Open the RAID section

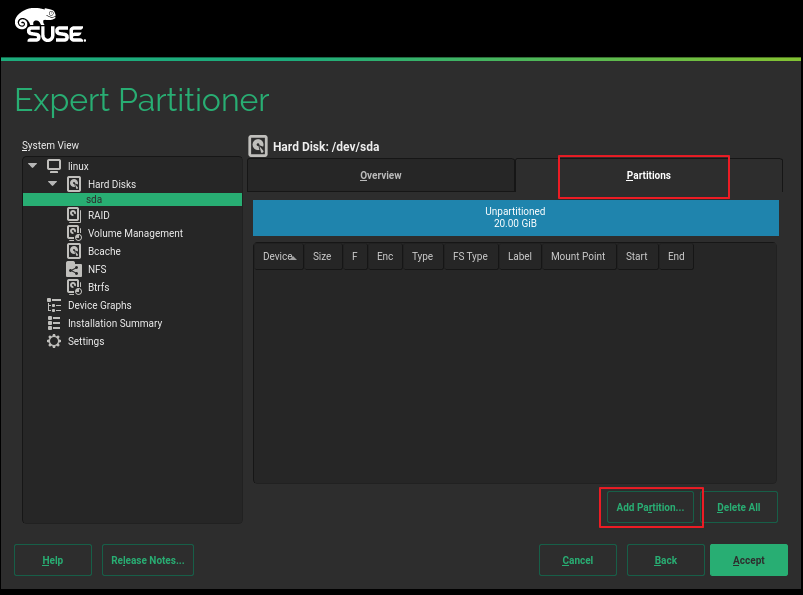pos(98,215)
